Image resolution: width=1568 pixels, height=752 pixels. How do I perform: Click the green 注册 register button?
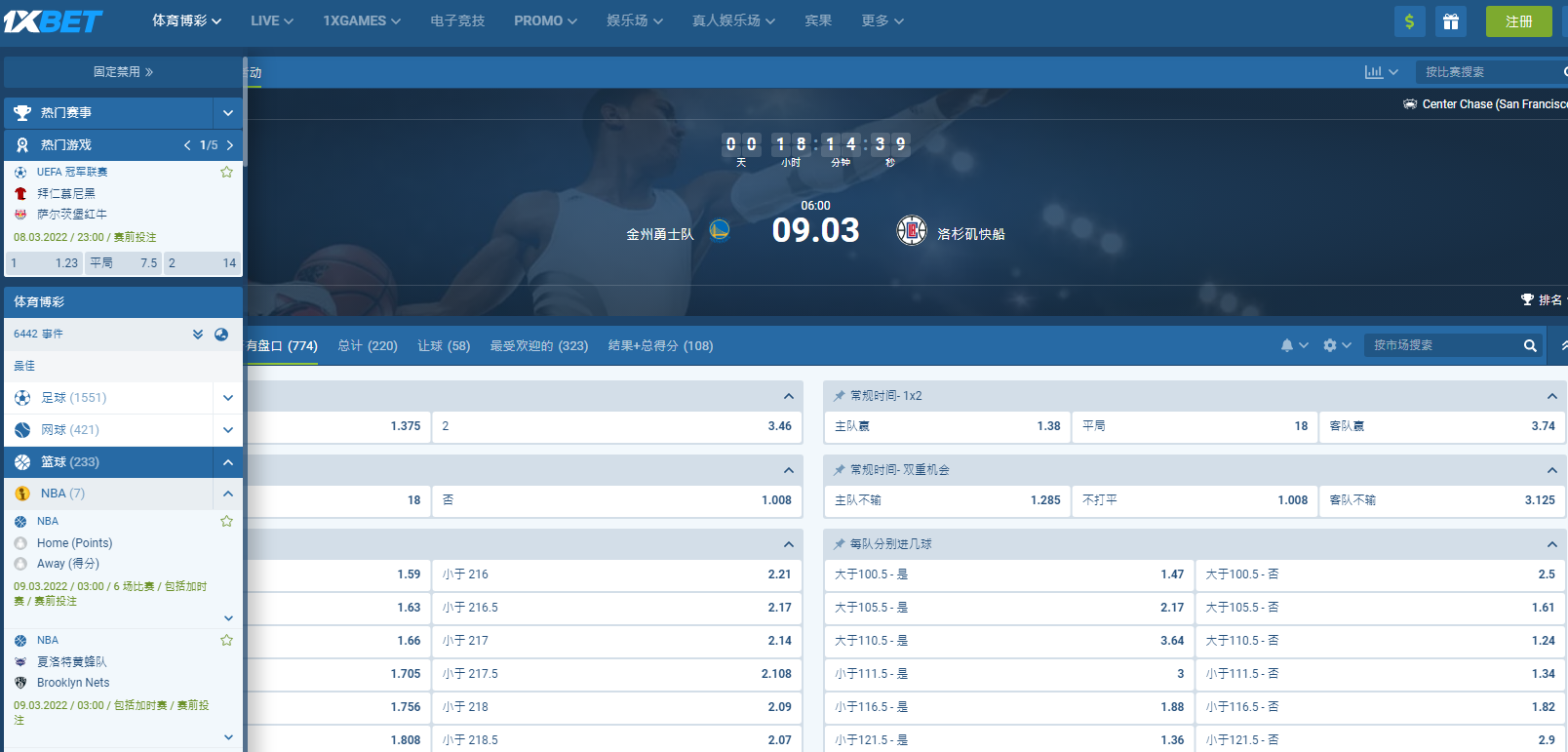click(x=1518, y=21)
